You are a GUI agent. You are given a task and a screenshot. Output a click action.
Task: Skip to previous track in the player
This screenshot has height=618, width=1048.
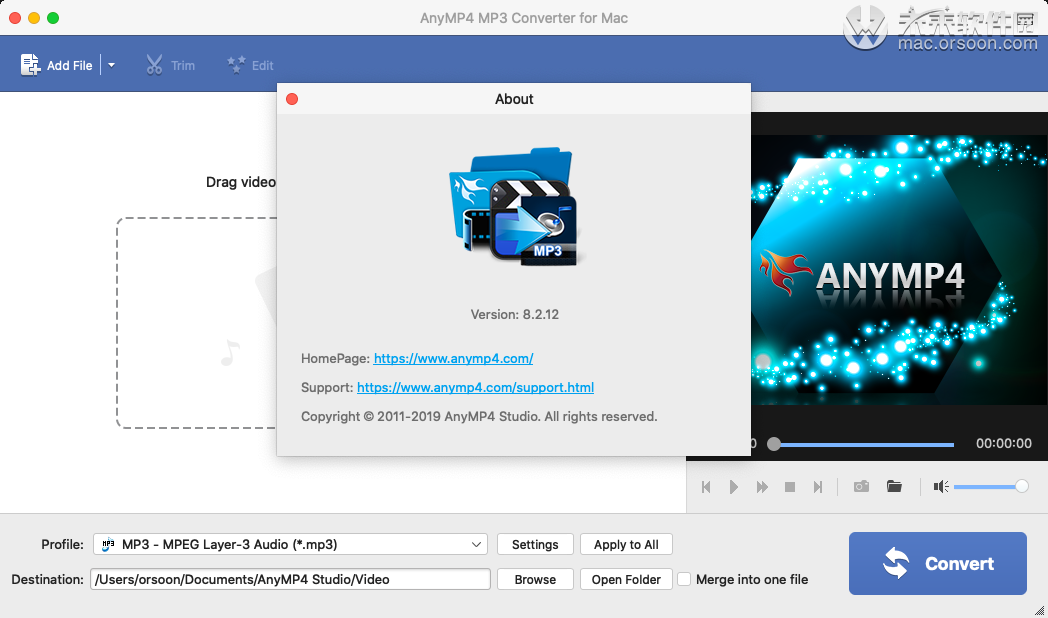coord(706,487)
